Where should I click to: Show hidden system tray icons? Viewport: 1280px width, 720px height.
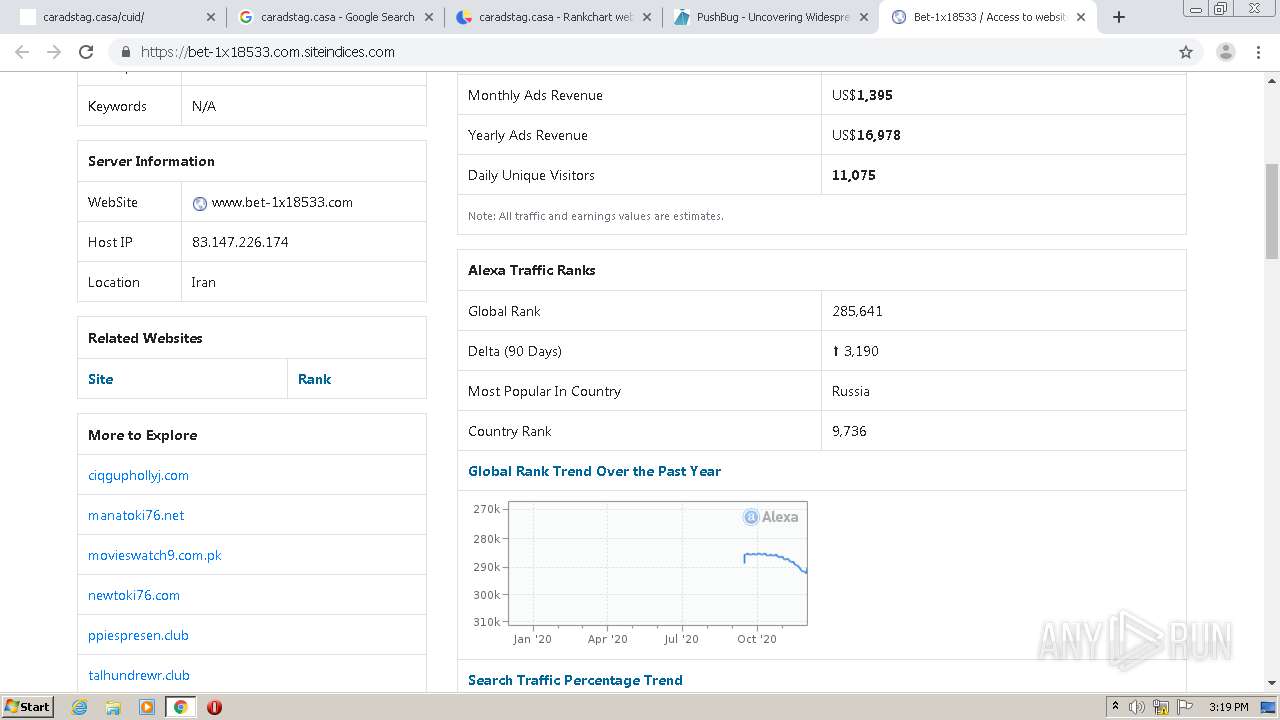coord(1115,707)
